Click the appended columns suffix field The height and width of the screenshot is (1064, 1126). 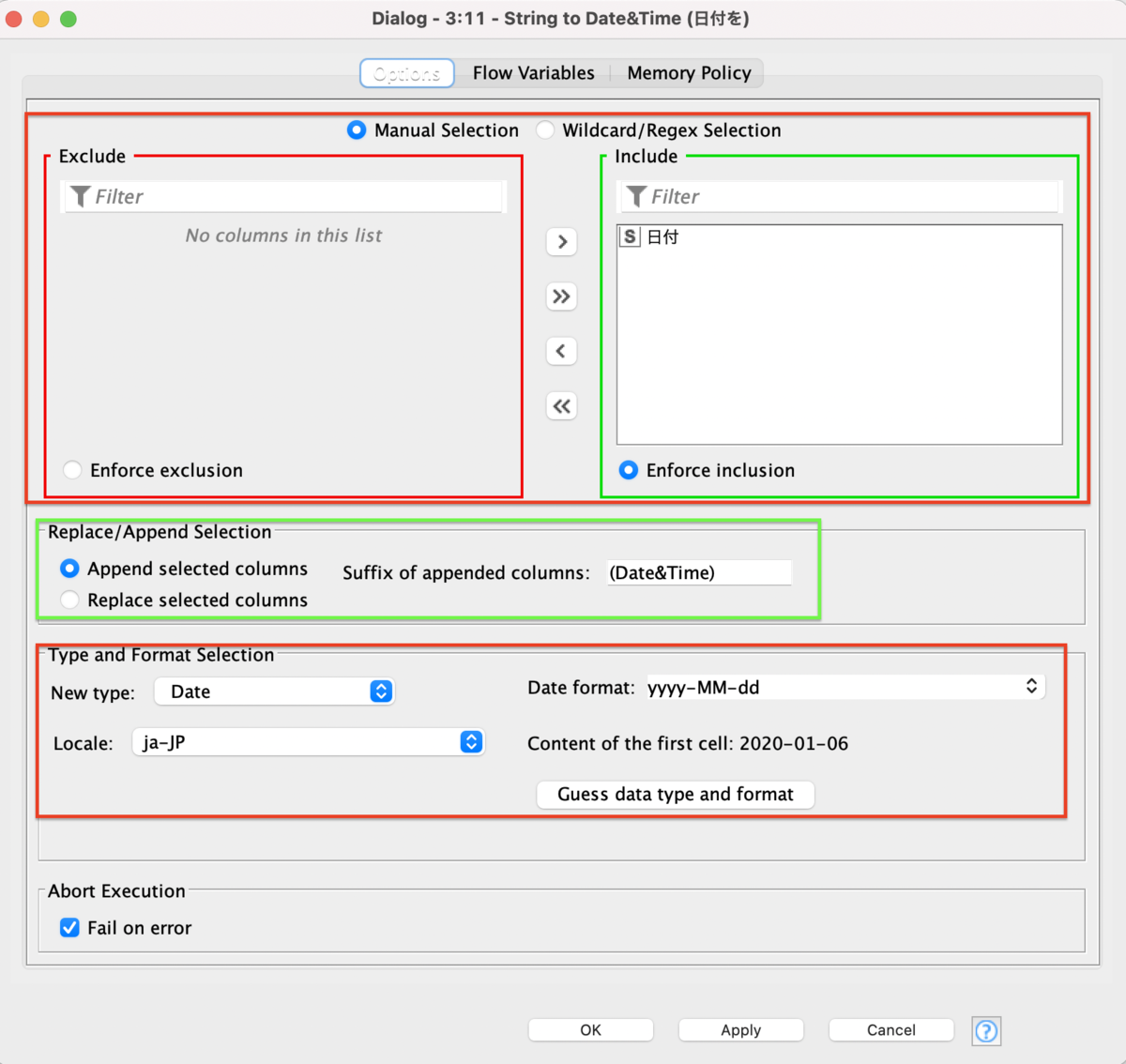point(699,572)
